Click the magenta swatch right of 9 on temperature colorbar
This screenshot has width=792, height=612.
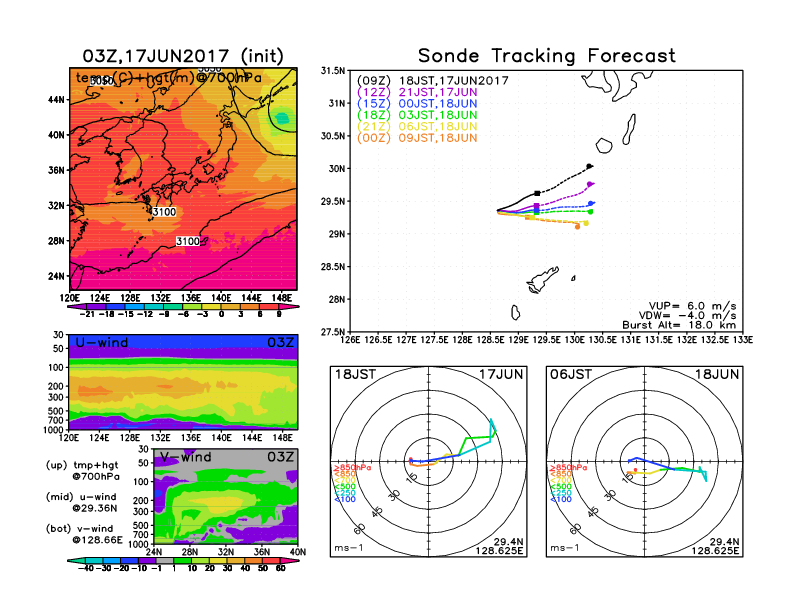[288, 307]
